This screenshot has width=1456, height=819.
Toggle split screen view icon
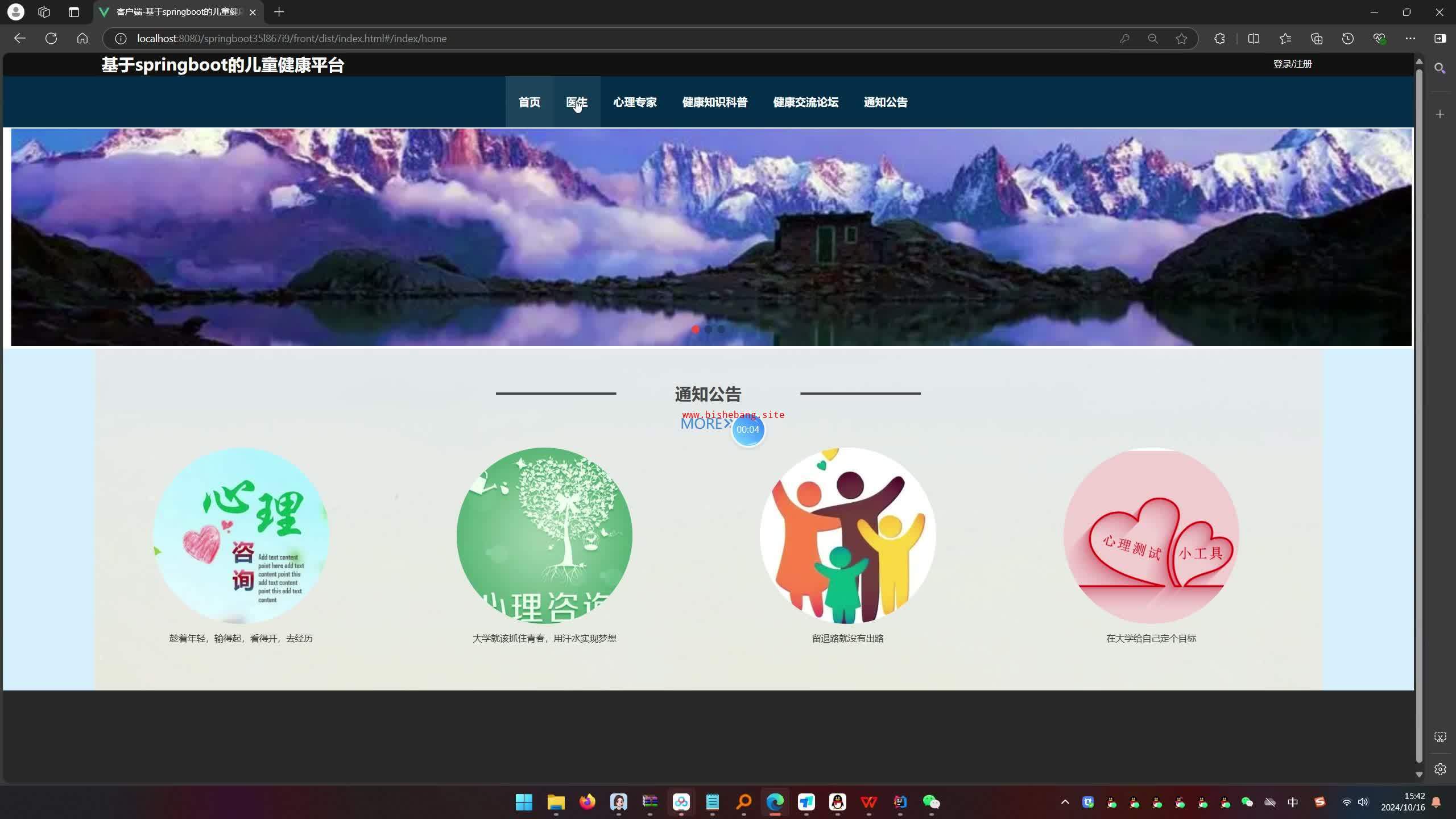tap(1254, 39)
